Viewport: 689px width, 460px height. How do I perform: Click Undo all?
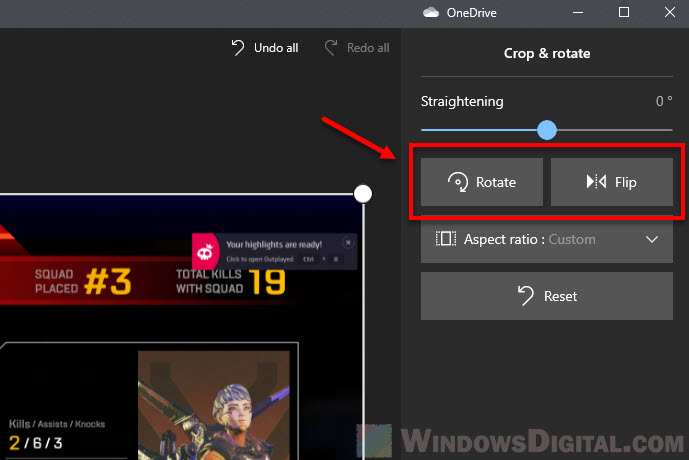click(265, 47)
